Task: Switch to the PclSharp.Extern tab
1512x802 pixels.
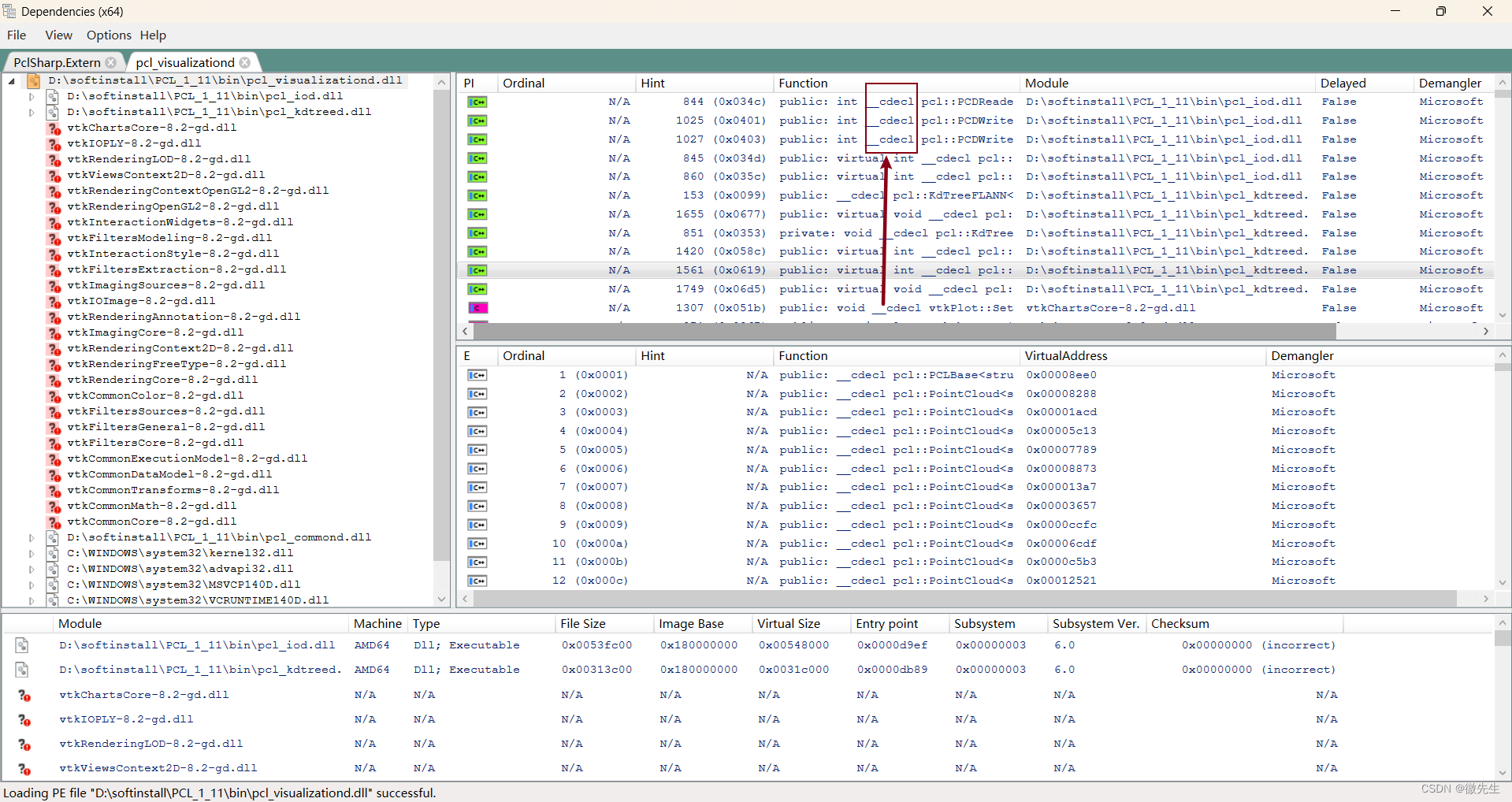Action: tap(57, 62)
